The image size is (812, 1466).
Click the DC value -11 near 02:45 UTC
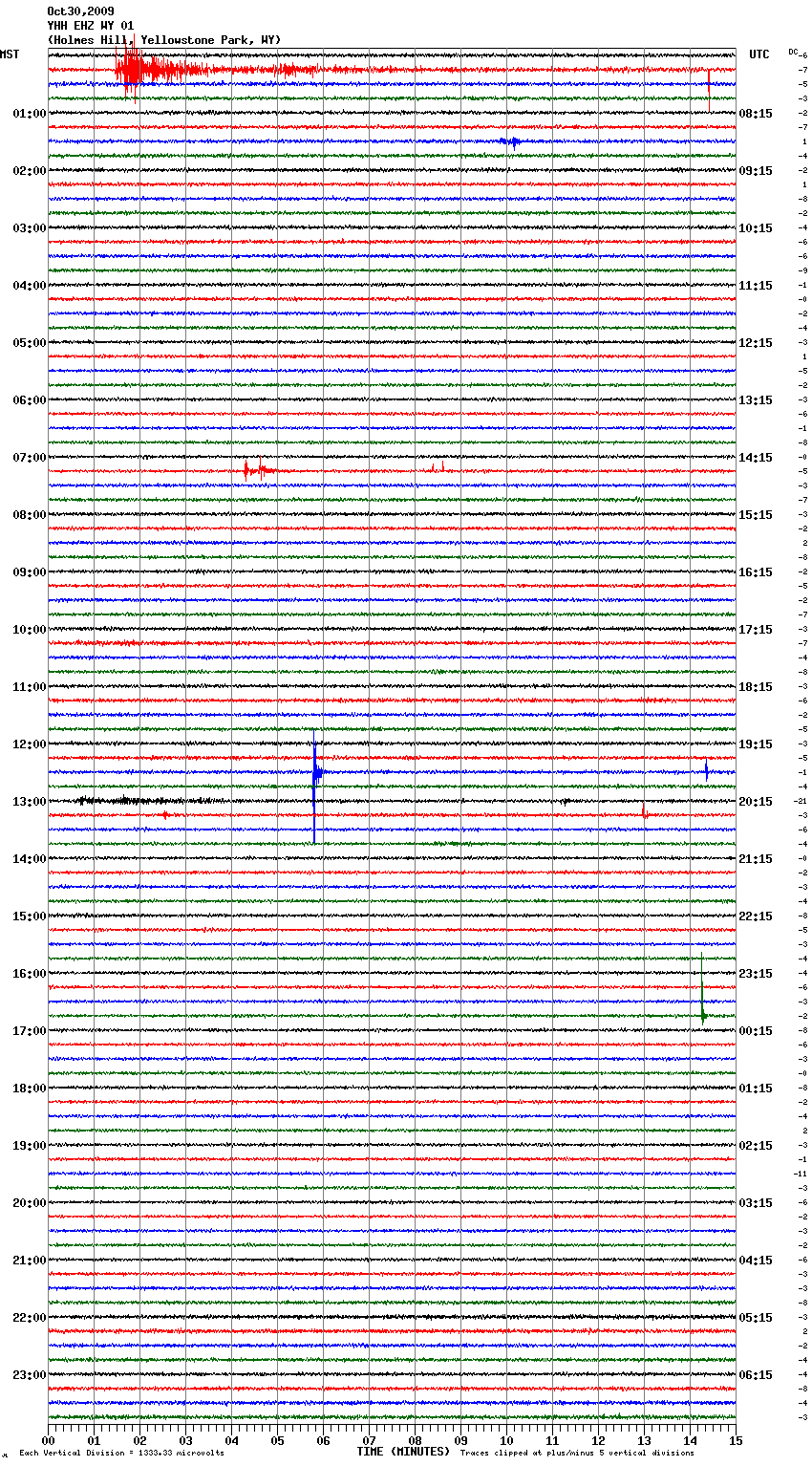[801, 1174]
